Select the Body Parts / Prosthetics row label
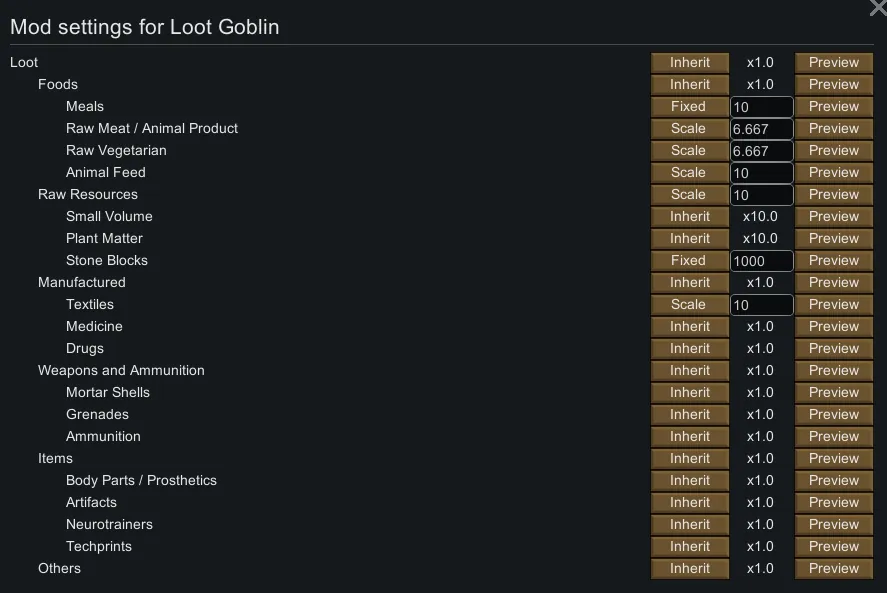Image resolution: width=887 pixels, height=593 pixels. coord(141,480)
